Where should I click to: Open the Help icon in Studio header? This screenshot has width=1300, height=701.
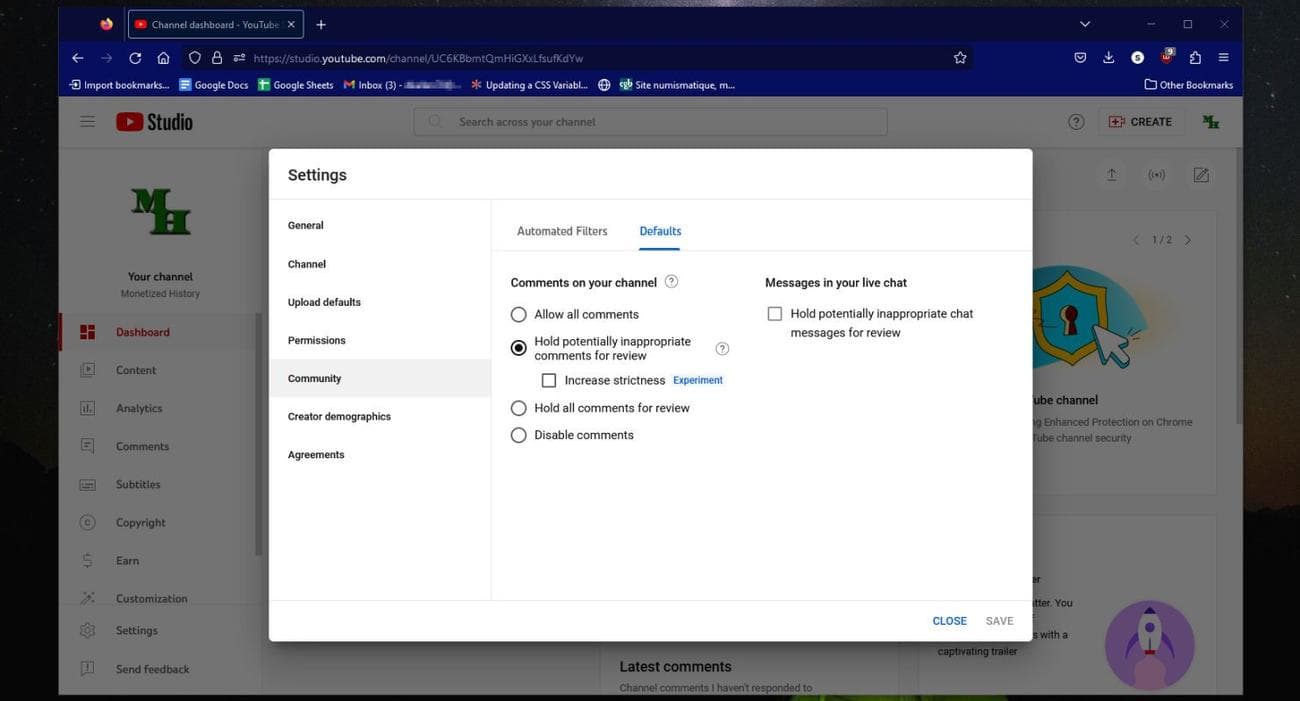1076,122
